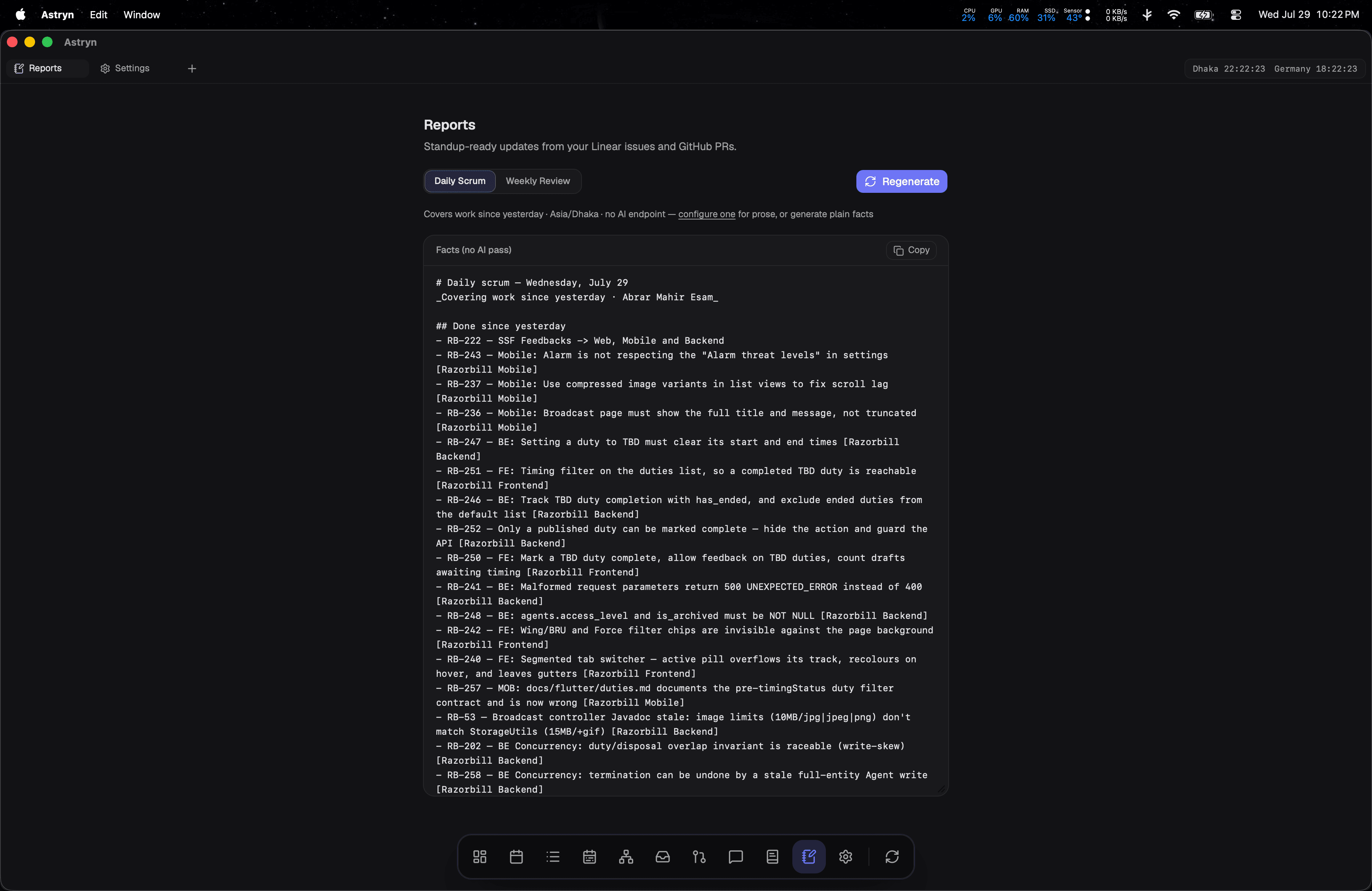Click the 'RB-243 — Mobile: Alarm' line
The width and height of the screenshot is (1372, 891).
tap(662, 362)
